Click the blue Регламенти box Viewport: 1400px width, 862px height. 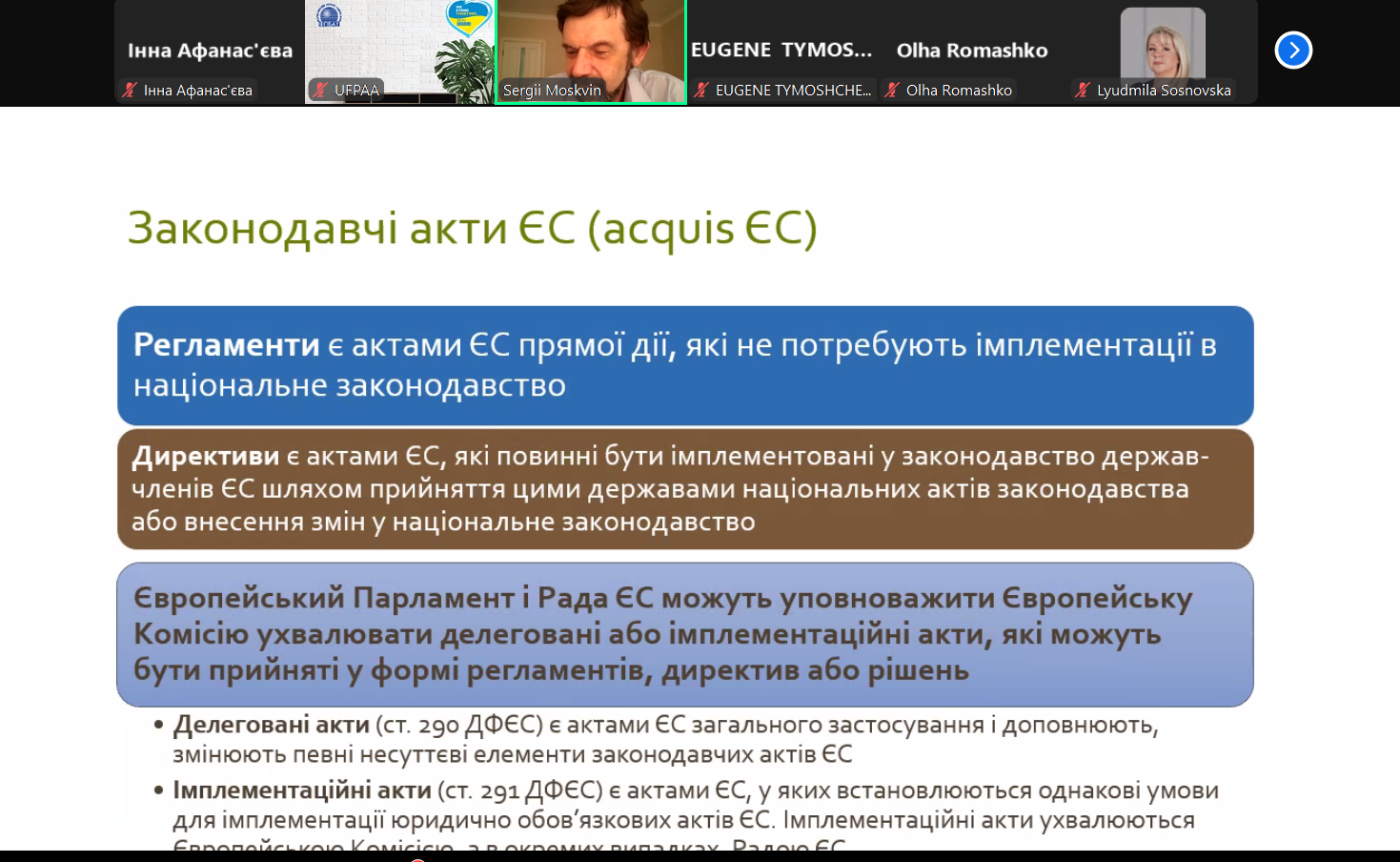(x=684, y=365)
